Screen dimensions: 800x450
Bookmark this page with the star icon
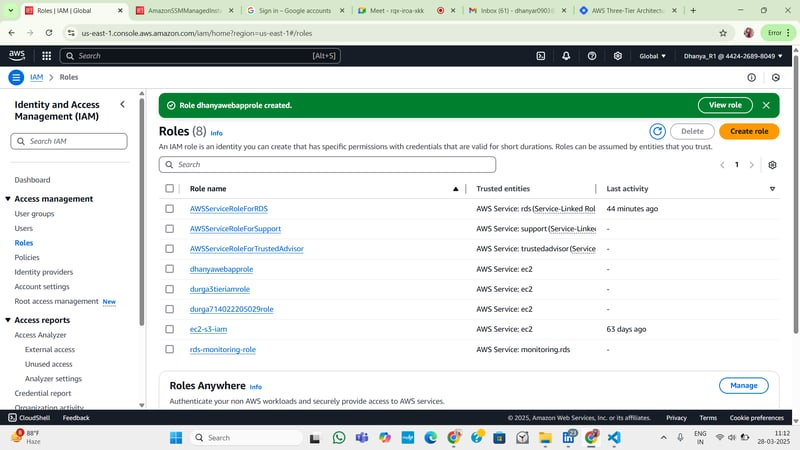pyautogui.click(x=723, y=33)
